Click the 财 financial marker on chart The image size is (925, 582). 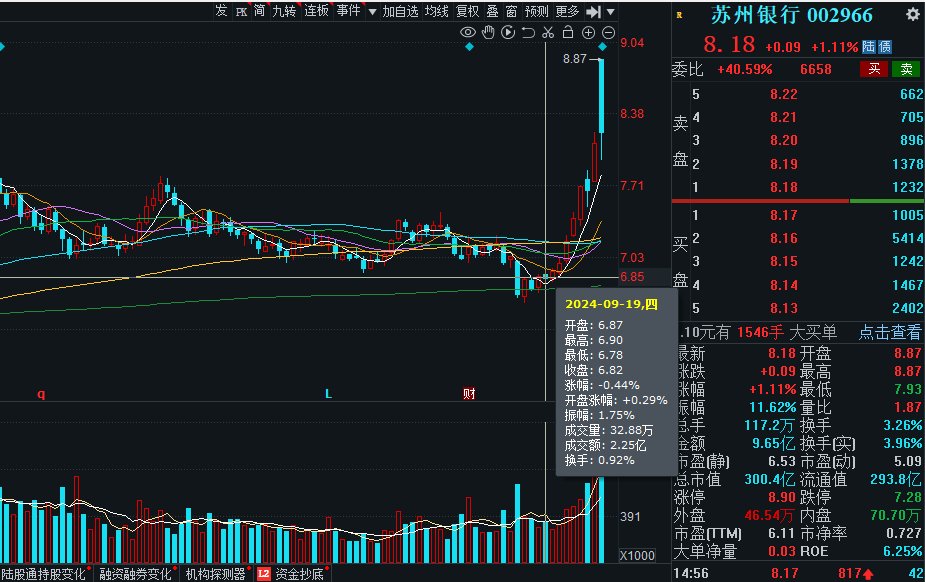(469, 393)
